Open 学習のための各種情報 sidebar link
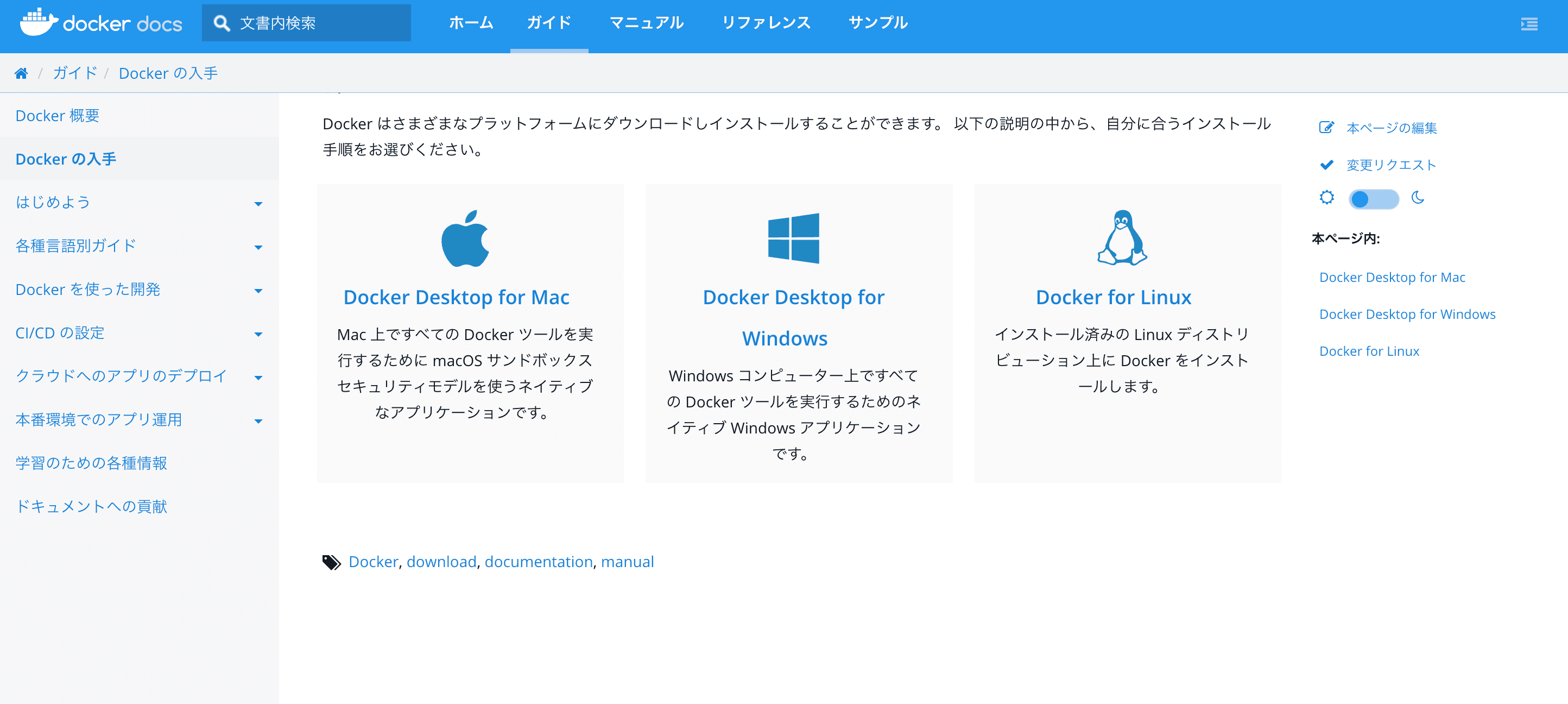1568x704 pixels. [x=91, y=463]
